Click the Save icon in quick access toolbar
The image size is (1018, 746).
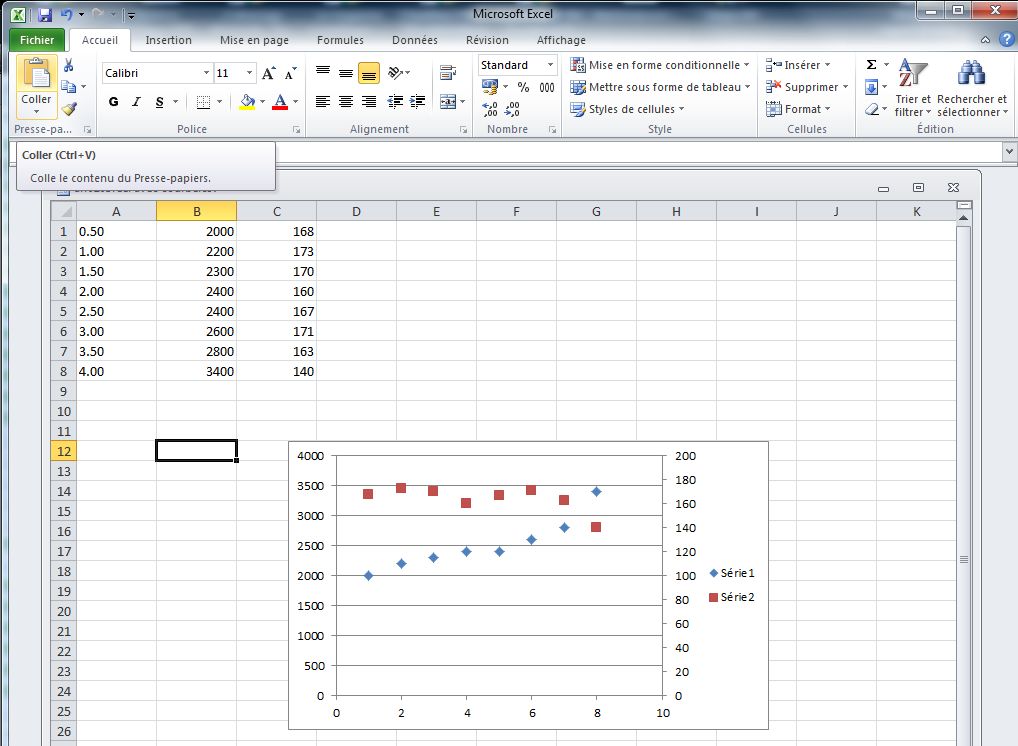coord(44,15)
